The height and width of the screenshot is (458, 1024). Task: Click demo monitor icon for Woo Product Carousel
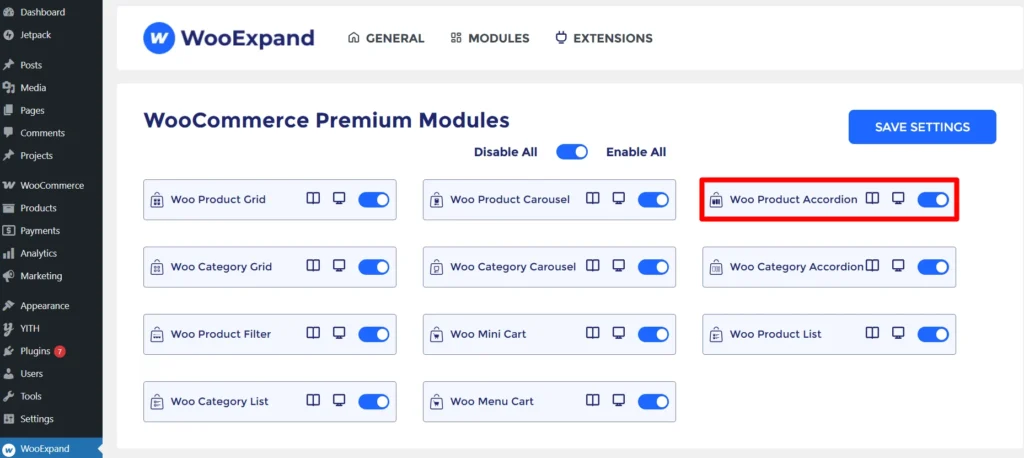[619, 199]
